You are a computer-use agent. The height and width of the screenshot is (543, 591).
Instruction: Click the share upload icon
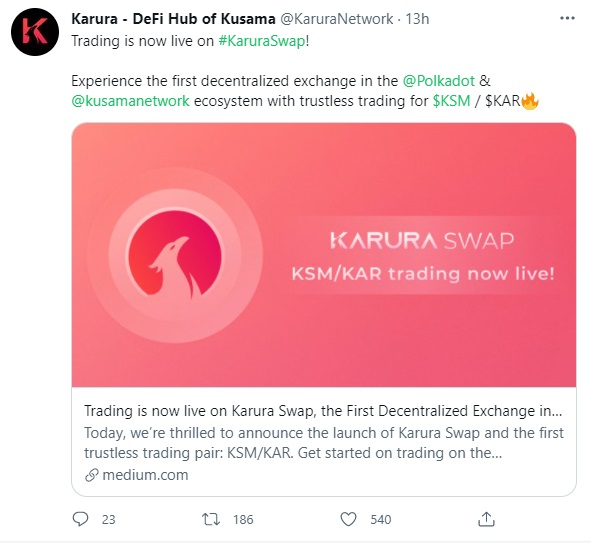point(486,519)
